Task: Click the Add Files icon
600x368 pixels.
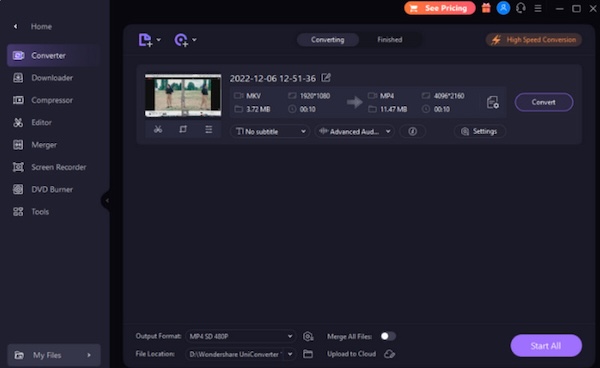Action: (145, 40)
